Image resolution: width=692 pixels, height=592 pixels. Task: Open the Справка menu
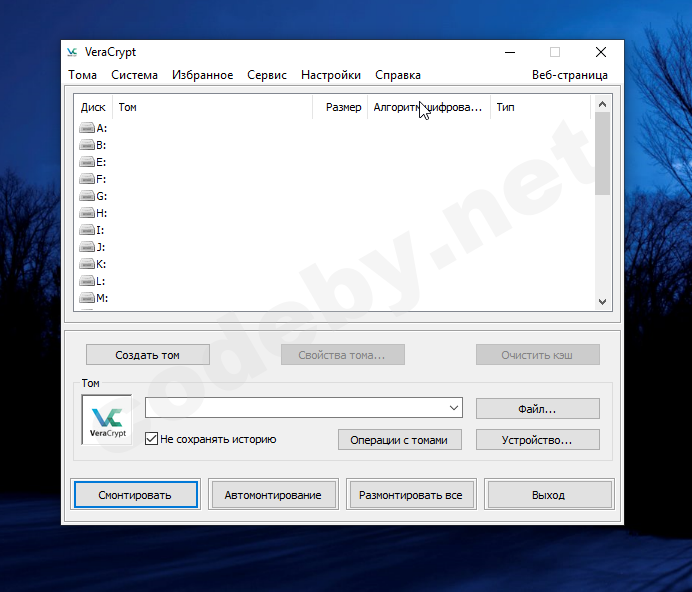pyautogui.click(x=398, y=75)
